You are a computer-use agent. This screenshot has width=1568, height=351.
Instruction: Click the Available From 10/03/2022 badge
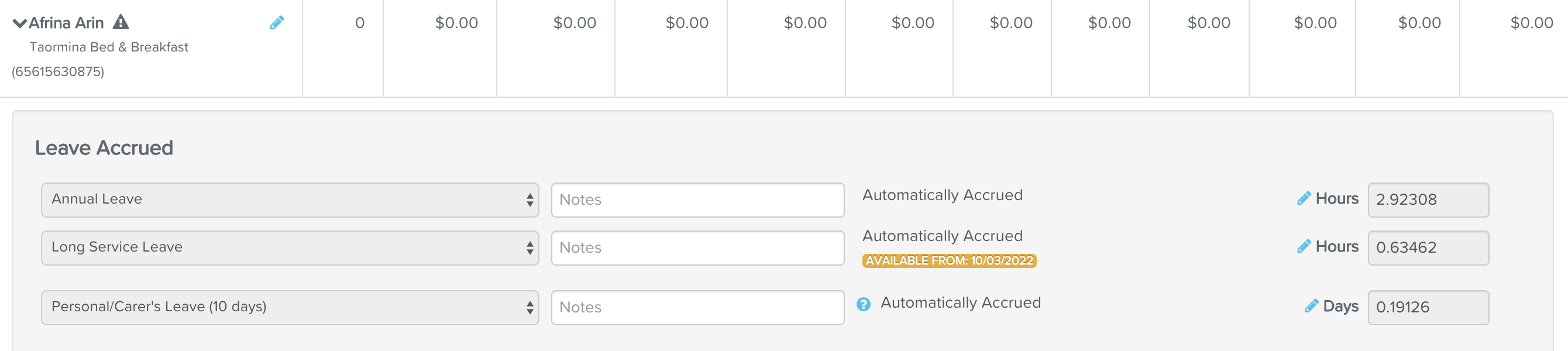949,260
